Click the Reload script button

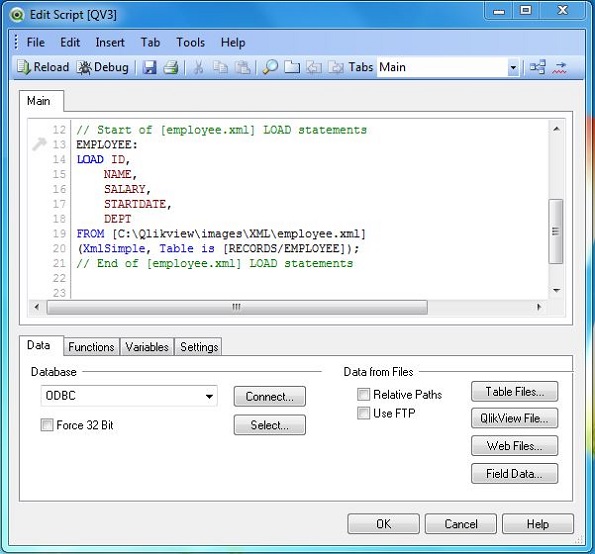[x=43, y=68]
